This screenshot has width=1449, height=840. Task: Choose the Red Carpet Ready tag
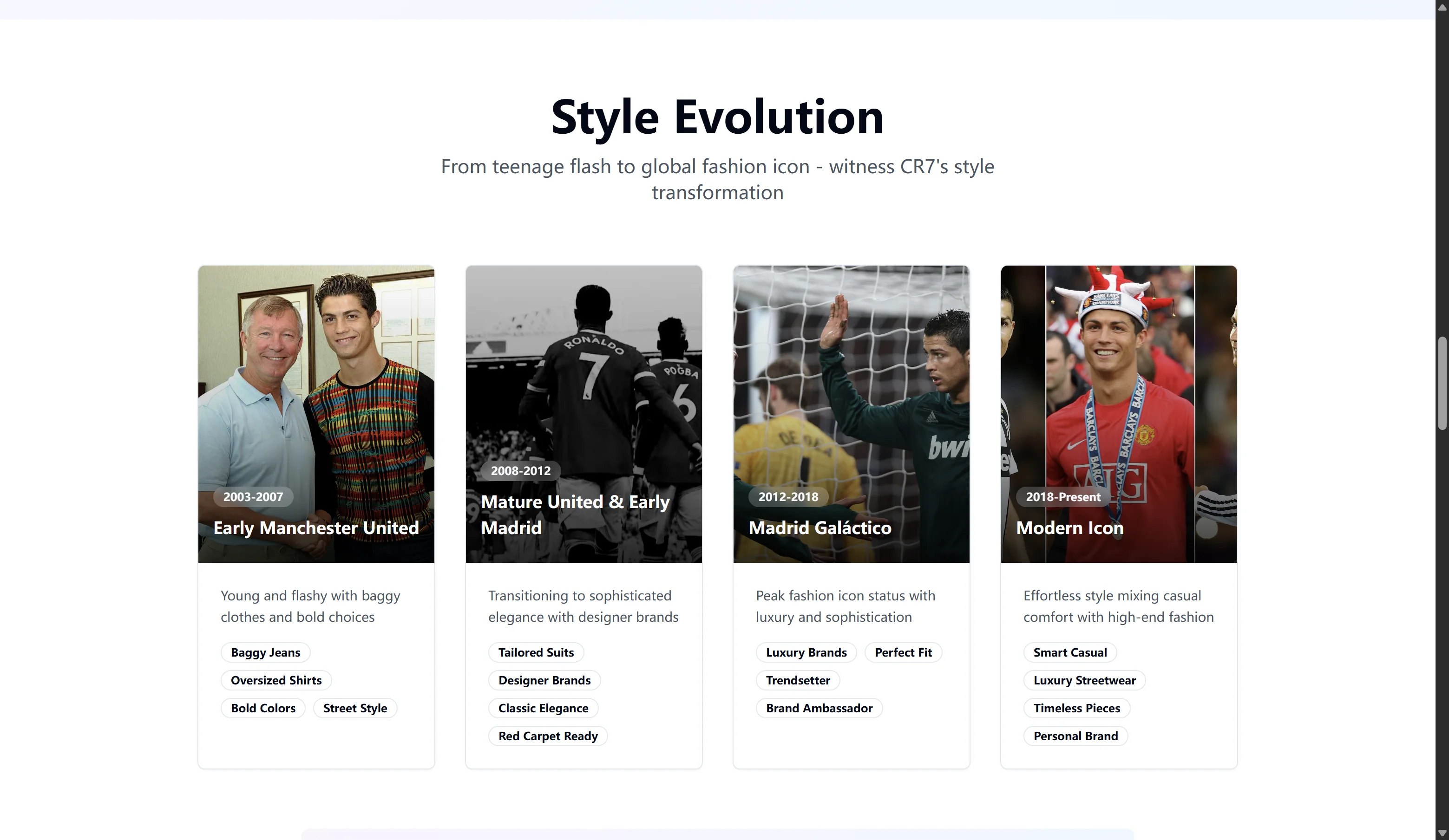(x=547, y=736)
